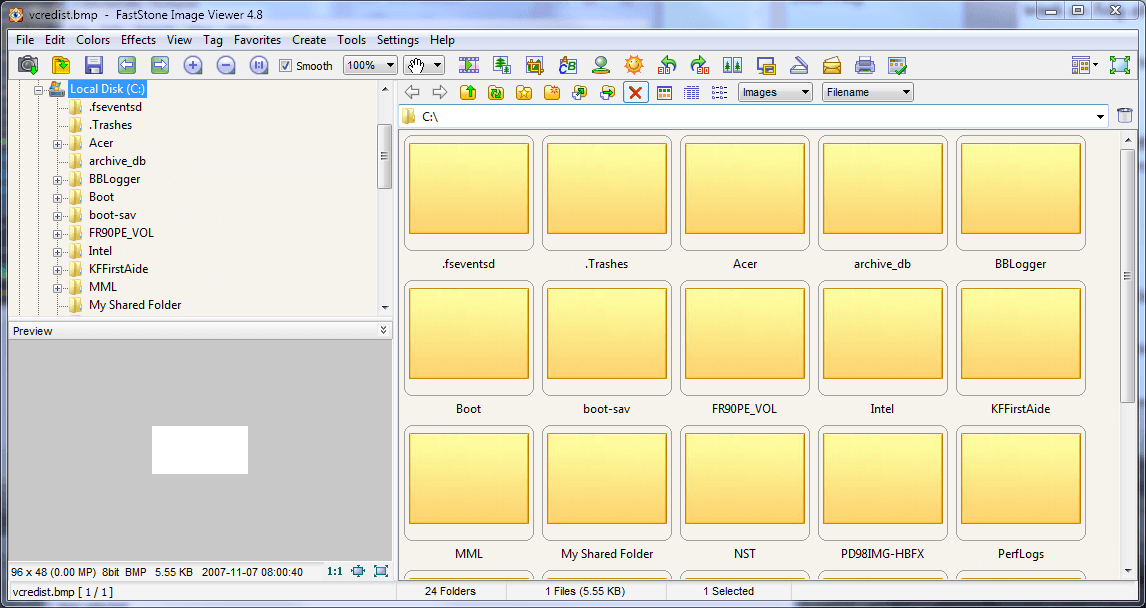Viewport: 1146px width, 608px height.
Task: Switch to details view icon
Action: click(691, 92)
